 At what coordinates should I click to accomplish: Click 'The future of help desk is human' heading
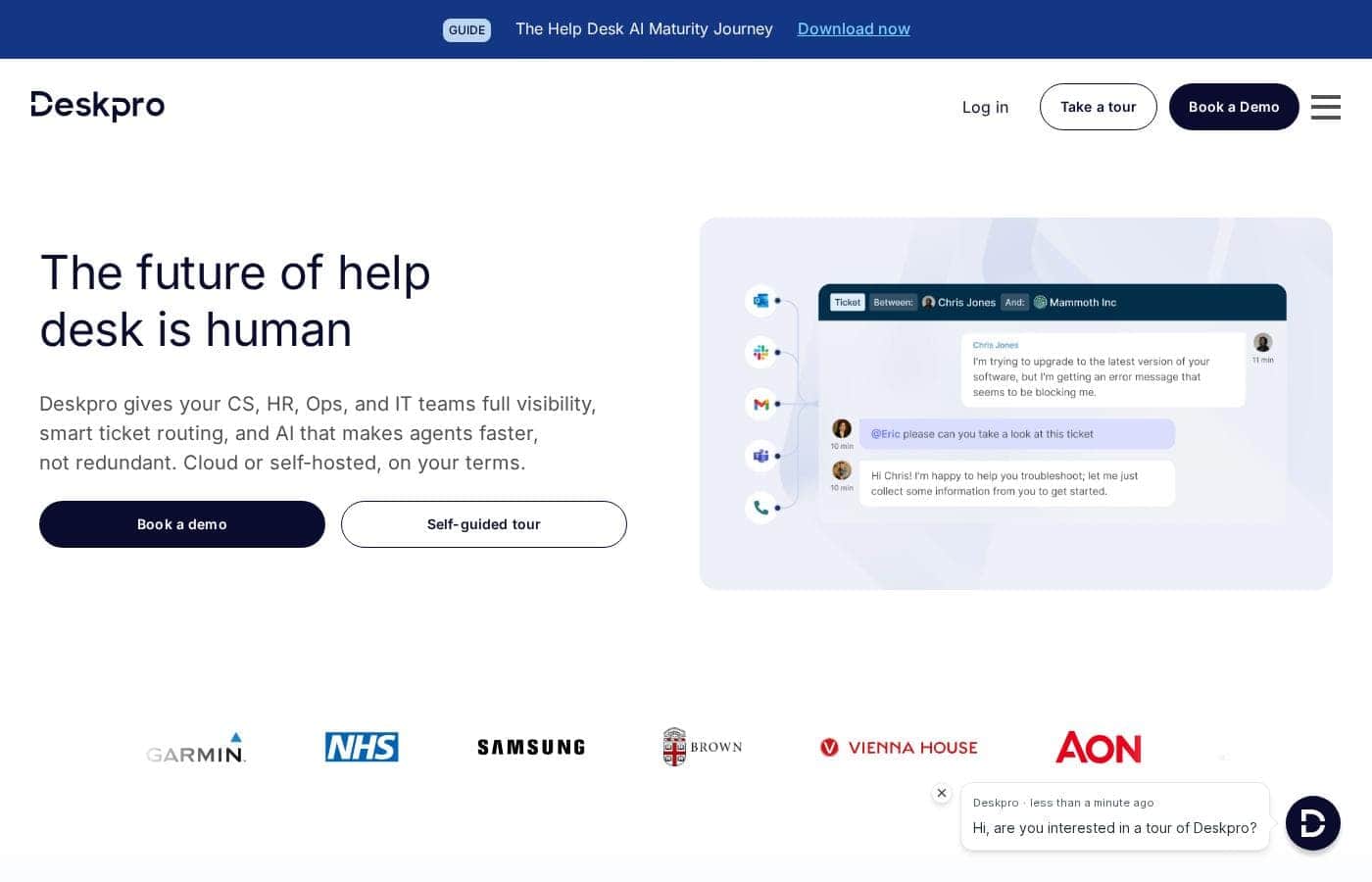(235, 301)
